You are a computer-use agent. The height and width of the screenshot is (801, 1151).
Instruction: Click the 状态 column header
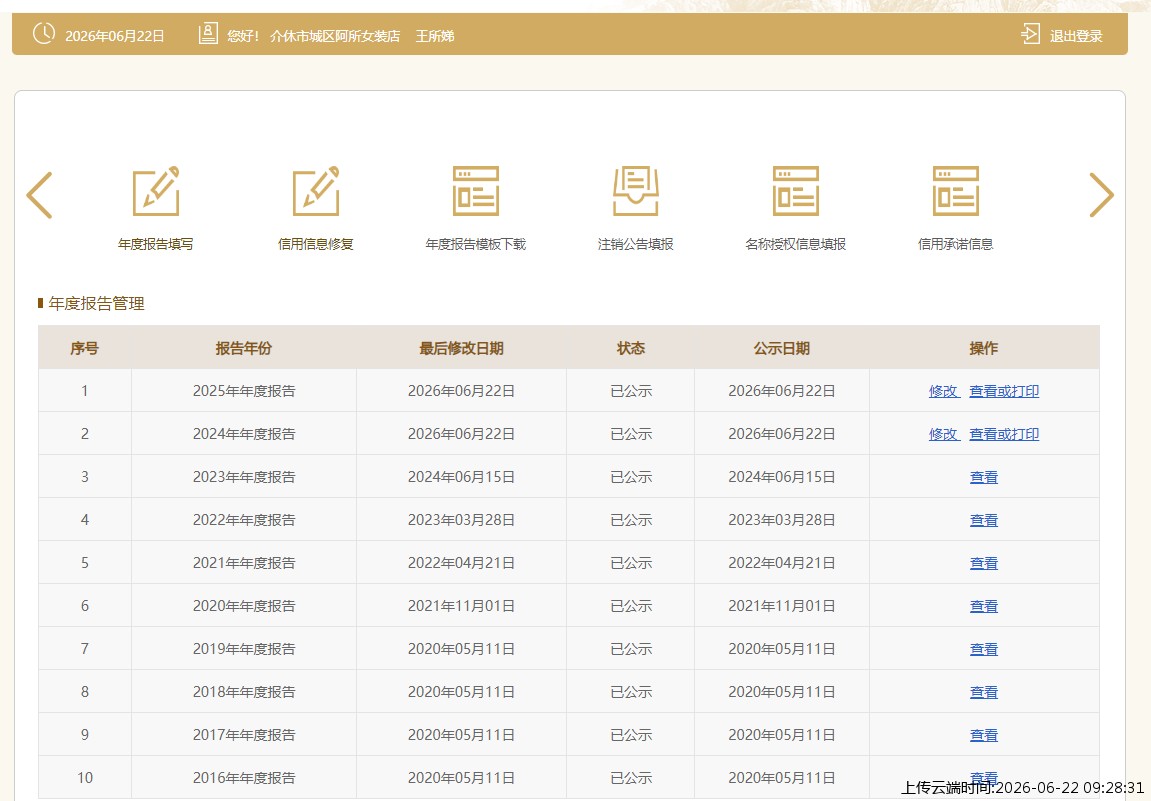point(631,348)
